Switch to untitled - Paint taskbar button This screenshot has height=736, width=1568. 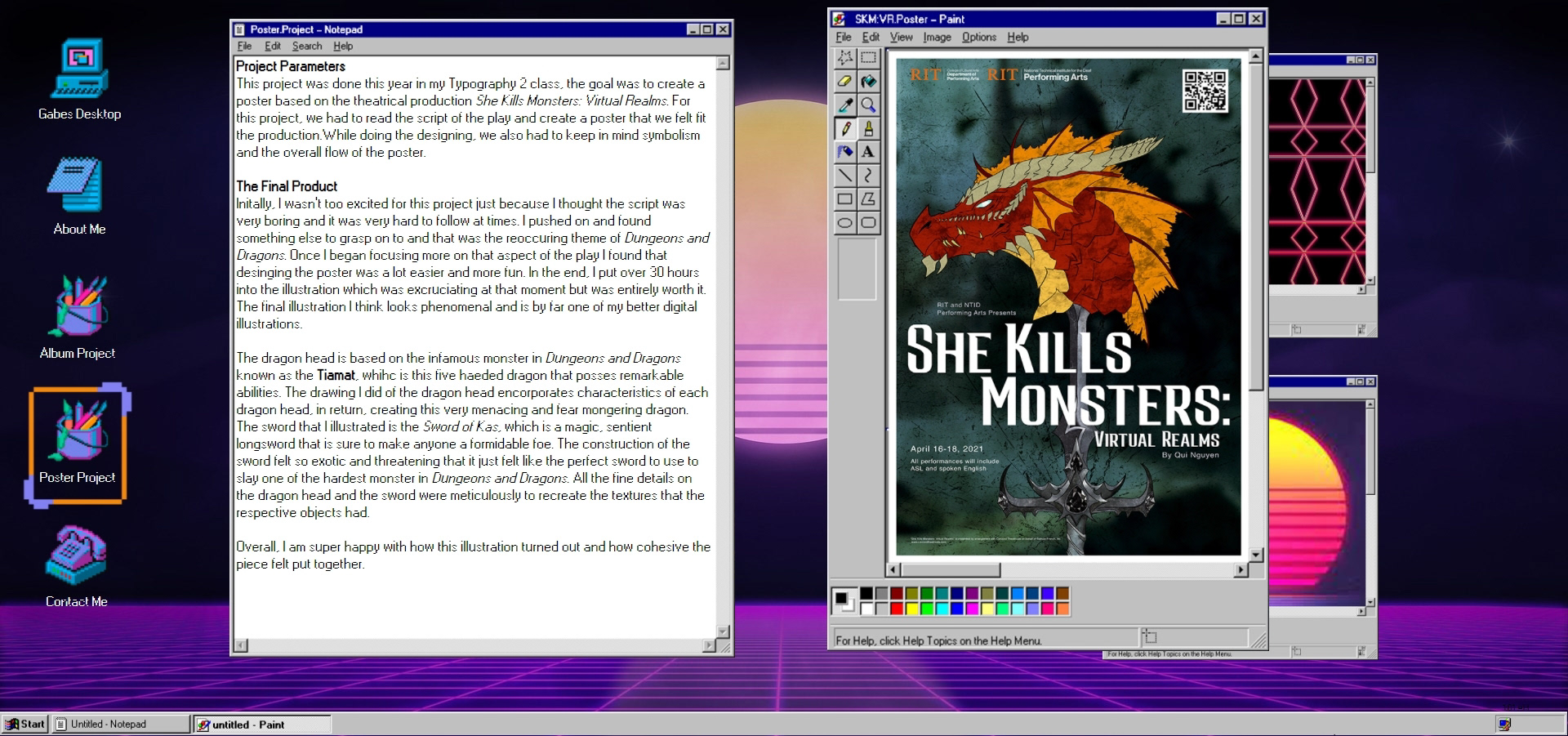point(262,724)
